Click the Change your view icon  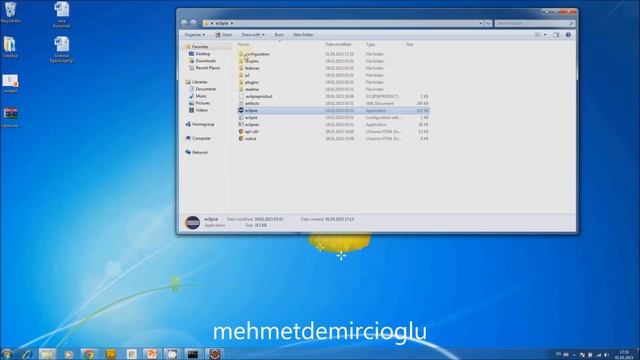(538, 35)
